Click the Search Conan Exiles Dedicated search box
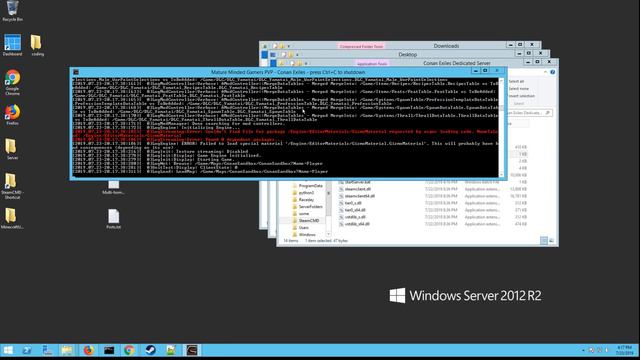Screen dimensions: 640x360 (529, 113)
